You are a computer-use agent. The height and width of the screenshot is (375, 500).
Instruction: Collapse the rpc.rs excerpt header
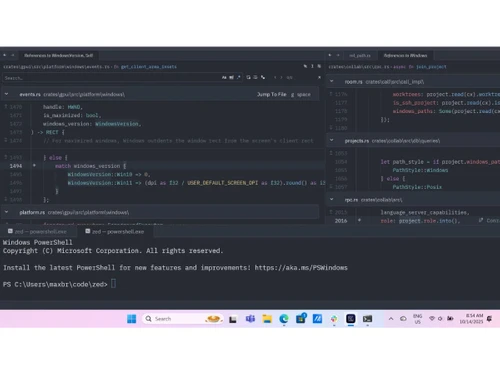coord(331,199)
